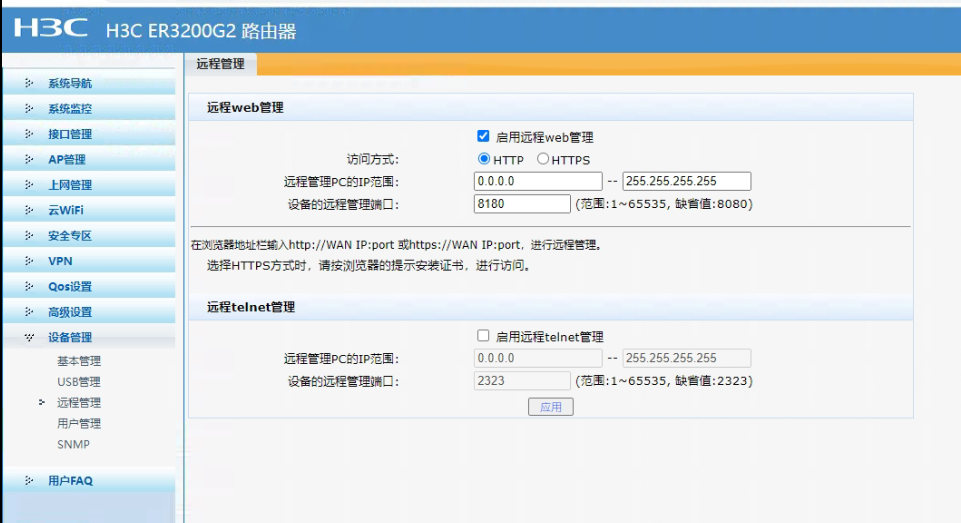
Task: Open 接口管理 in sidebar
Action: tap(70, 134)
